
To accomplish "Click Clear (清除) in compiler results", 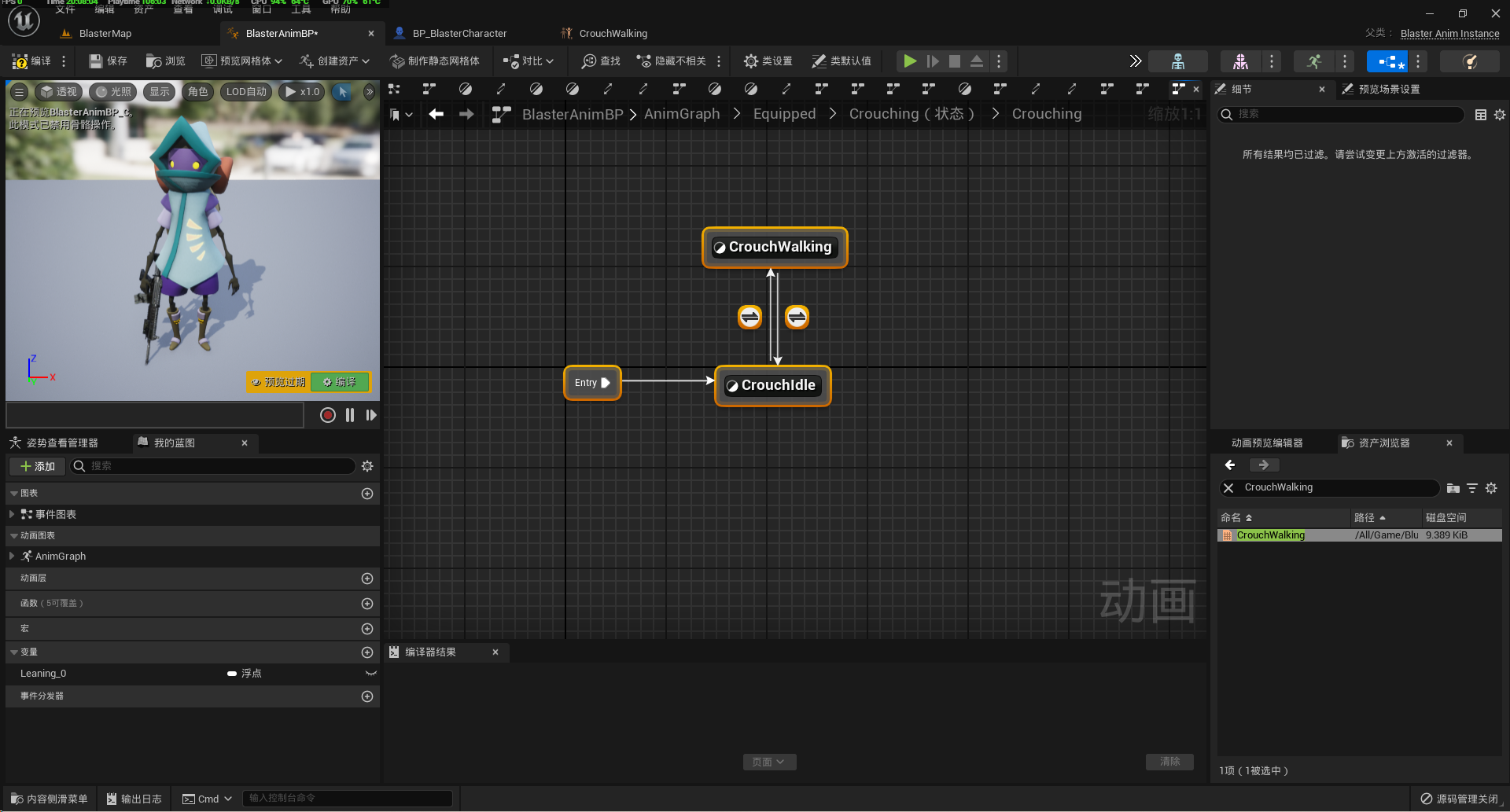I will coord(1169,762).
